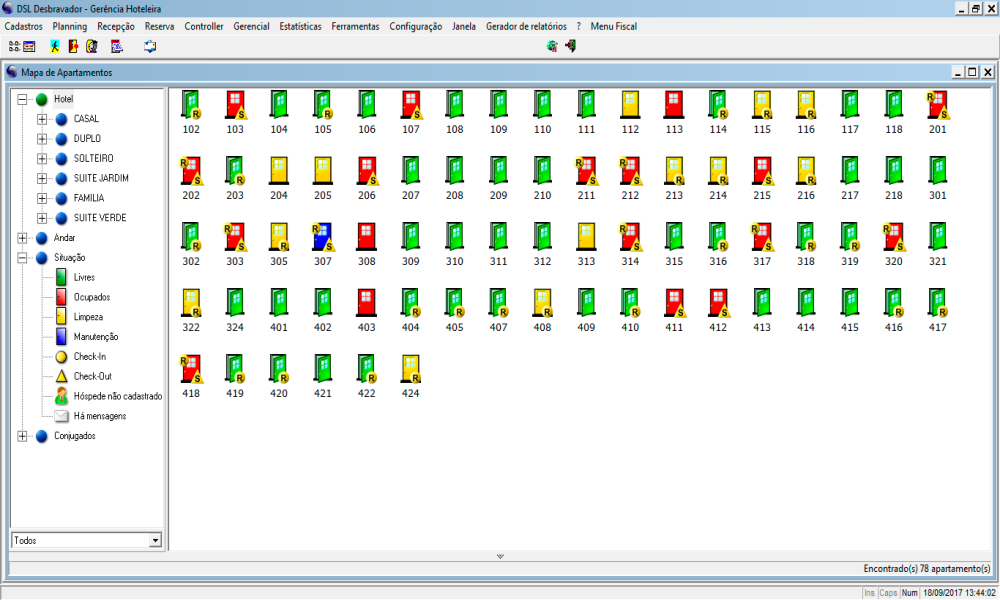Select apartment 321 green door

(938, 237)
